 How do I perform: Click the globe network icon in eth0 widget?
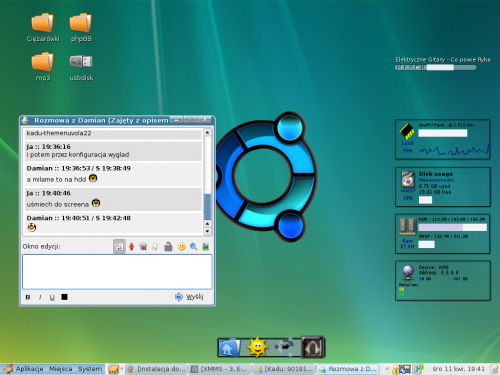[x=408, y=272]
